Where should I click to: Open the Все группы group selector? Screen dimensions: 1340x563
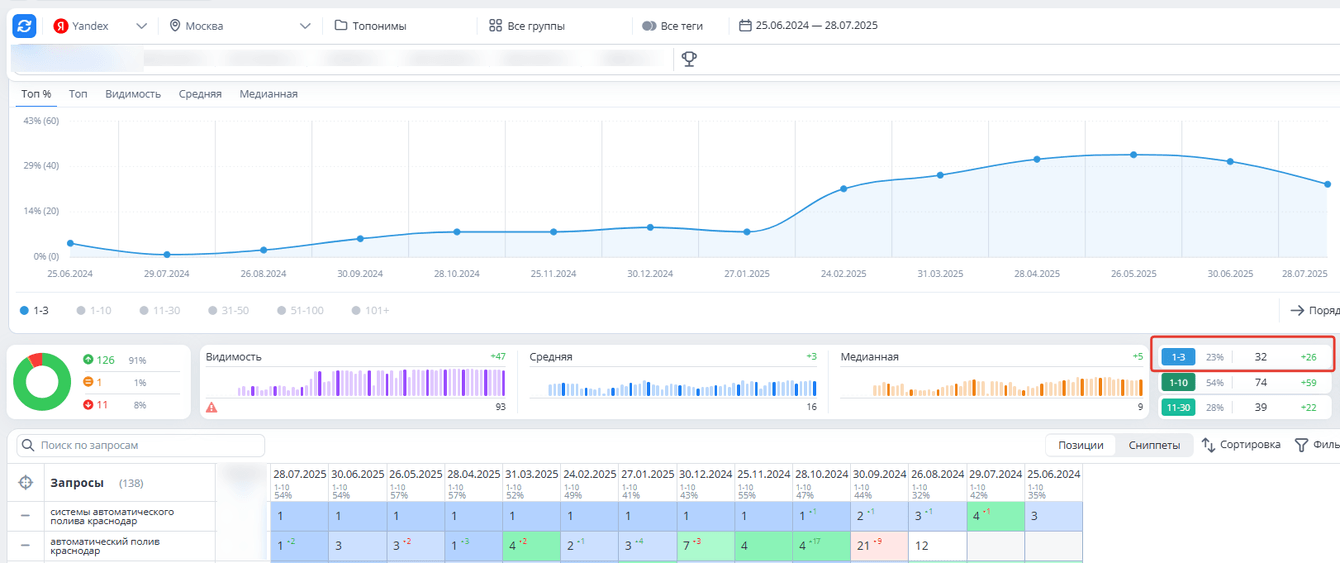(x=527, y=26)
